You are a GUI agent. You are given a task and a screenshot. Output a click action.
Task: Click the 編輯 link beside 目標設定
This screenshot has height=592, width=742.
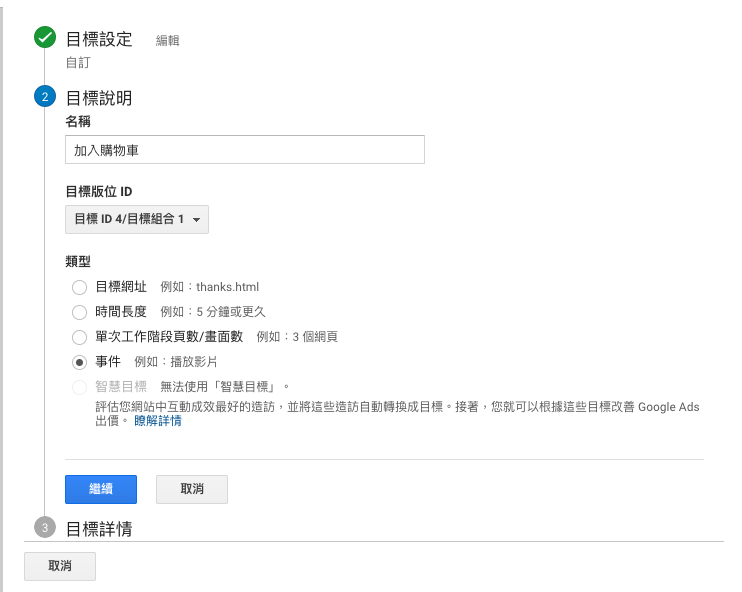click(x=168, y=40)
